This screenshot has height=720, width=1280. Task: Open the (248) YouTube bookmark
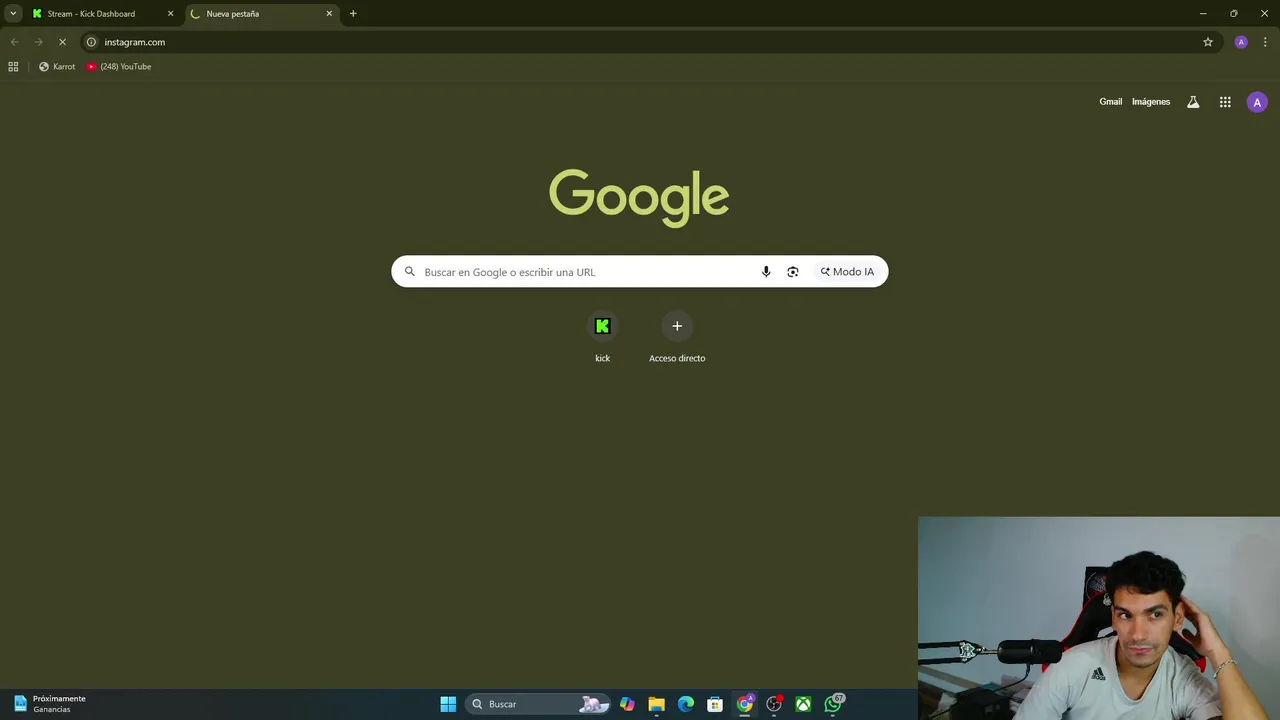(119, 67)
